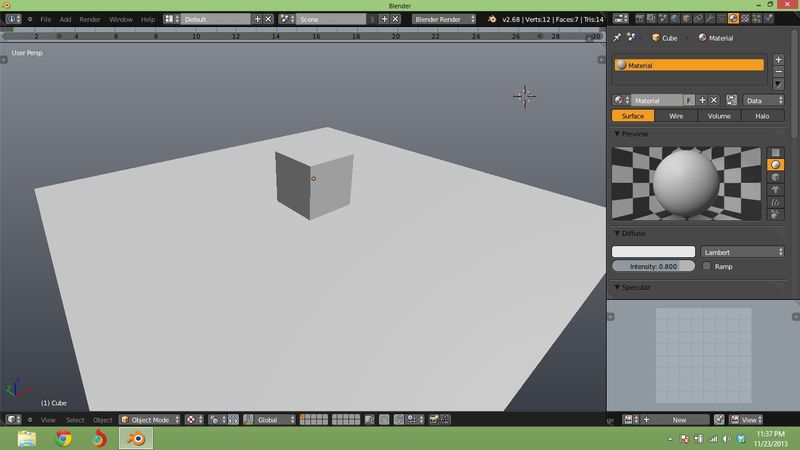Click the remove material slot minus button
This screenshot has width=800, height=450.
(778, 71)
